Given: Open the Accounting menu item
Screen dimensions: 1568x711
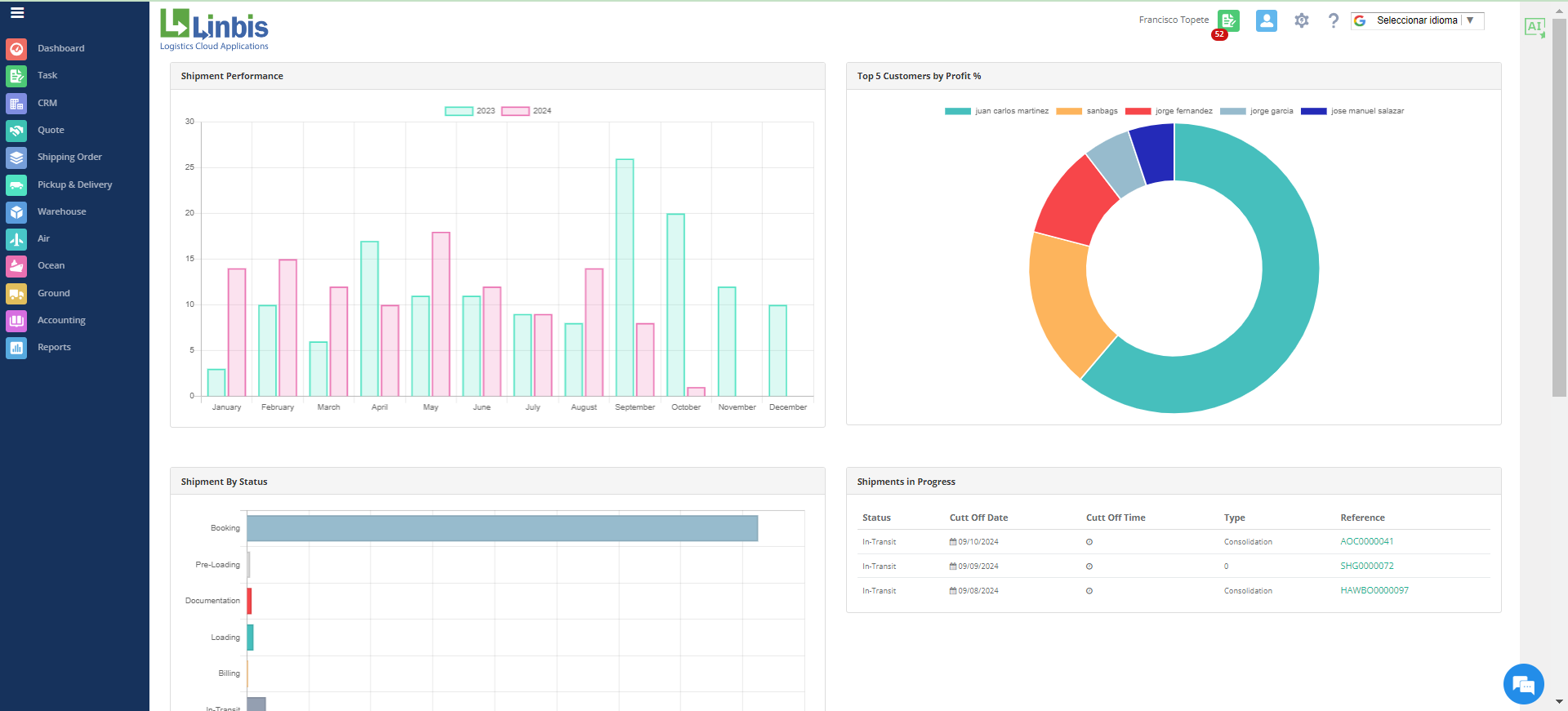Looking at the screenshot, I should (x=61, y=320).
